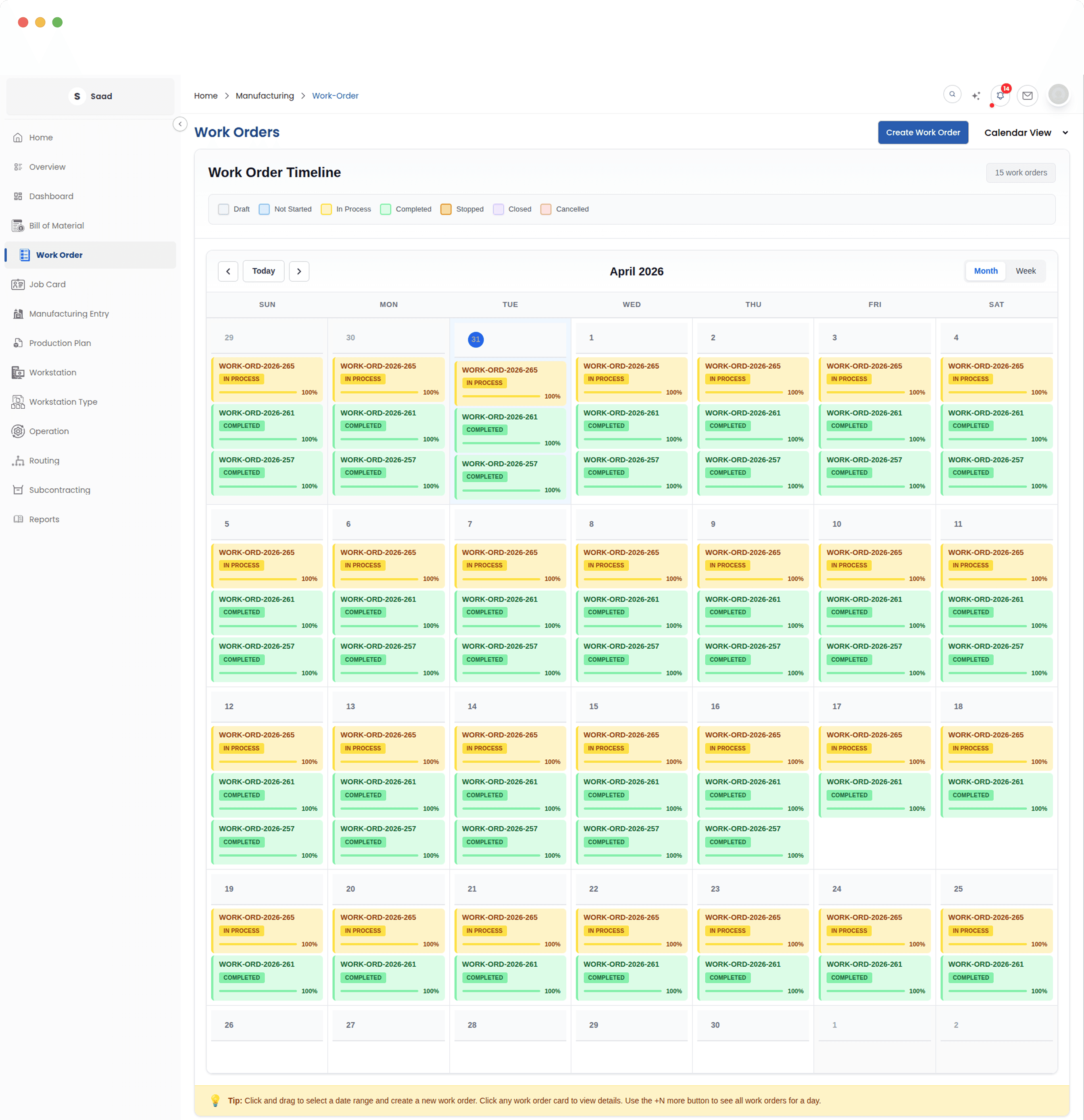
Task: Advance to next month with the right arrow
Action: click(299, 271)
